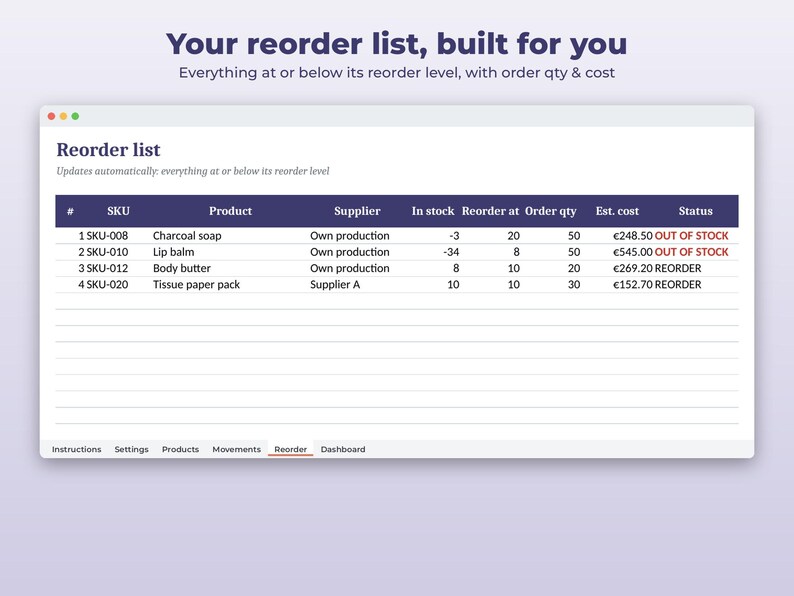
Task: Select the -34 in stock value
Action: click(x=451, y=252)
